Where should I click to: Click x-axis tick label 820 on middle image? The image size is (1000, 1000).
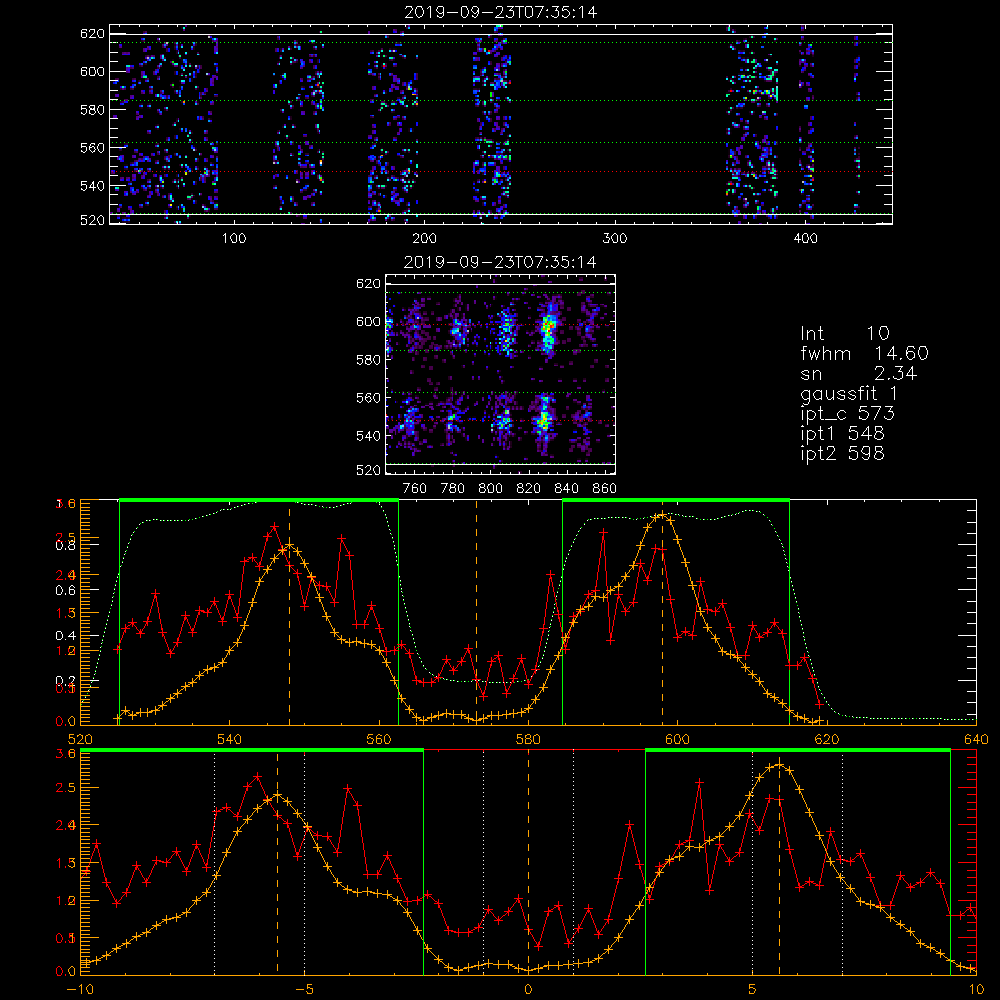(529, 489)
